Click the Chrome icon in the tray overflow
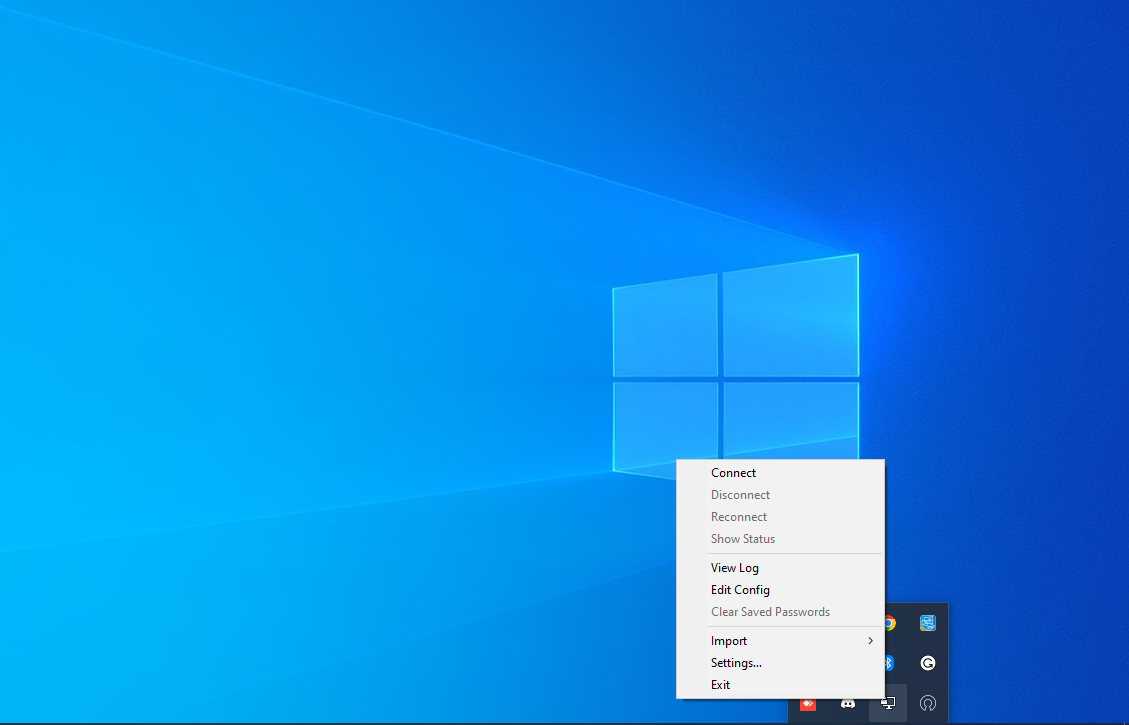The height and width of the screenshot is (725, 1129). tap(889, 623)
